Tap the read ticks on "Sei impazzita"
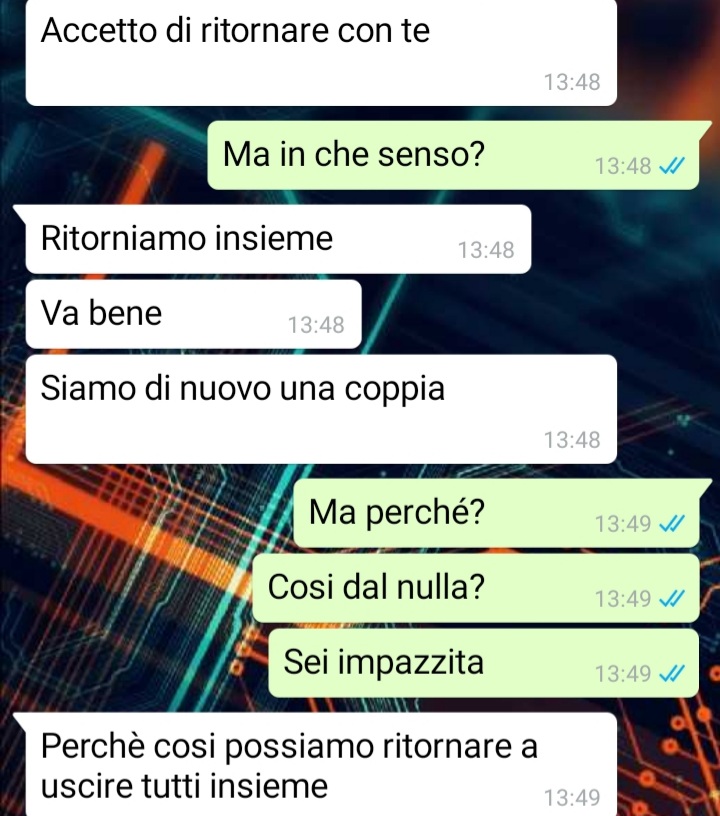Viewport: 720px width, 816px height. coord(672,673)
